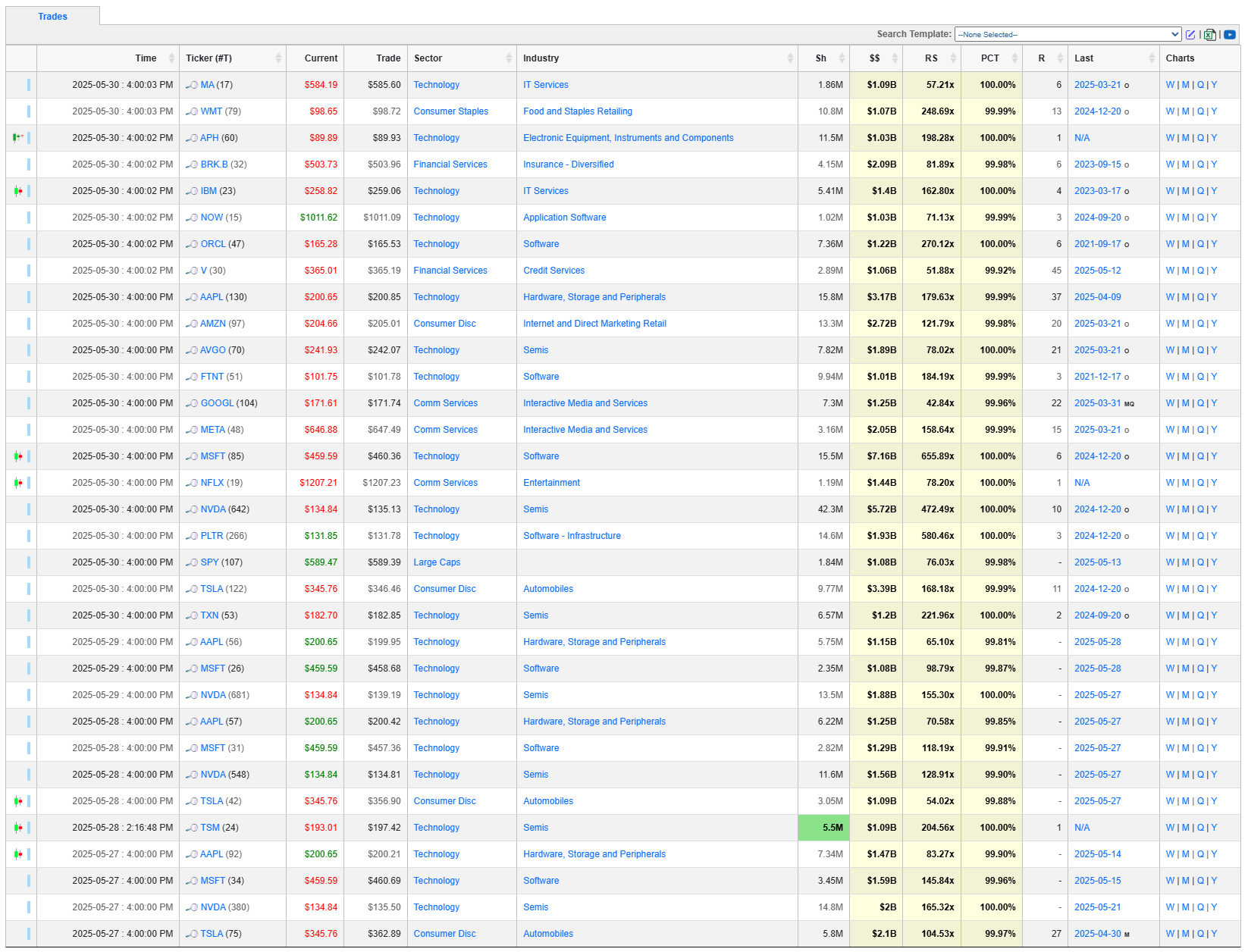Click Consumer Staples sector link
Image resolution: width=1248 pixels, height=952 pixels.
click(x=451, y=111)
